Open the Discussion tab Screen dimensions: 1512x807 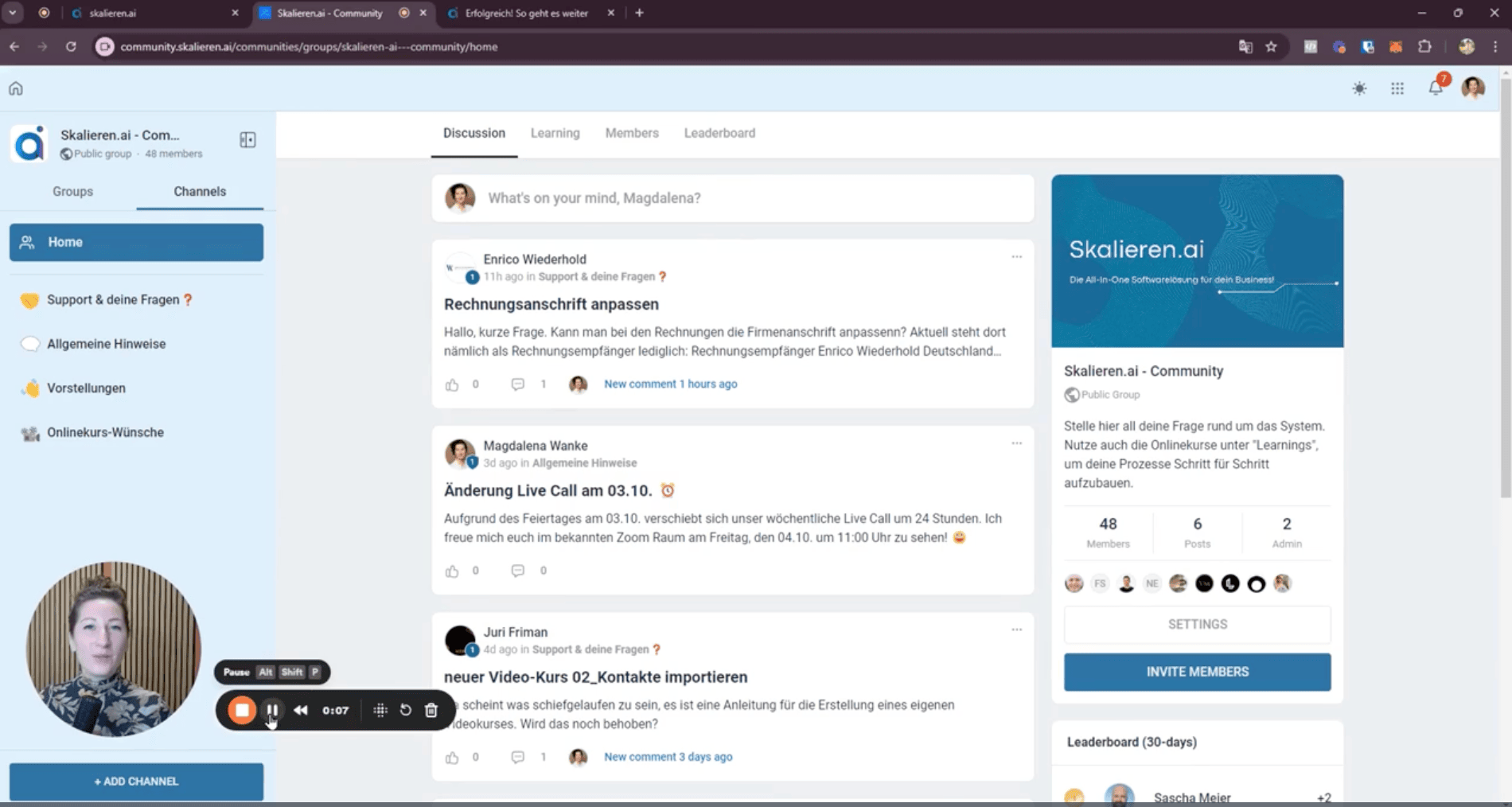474,133
